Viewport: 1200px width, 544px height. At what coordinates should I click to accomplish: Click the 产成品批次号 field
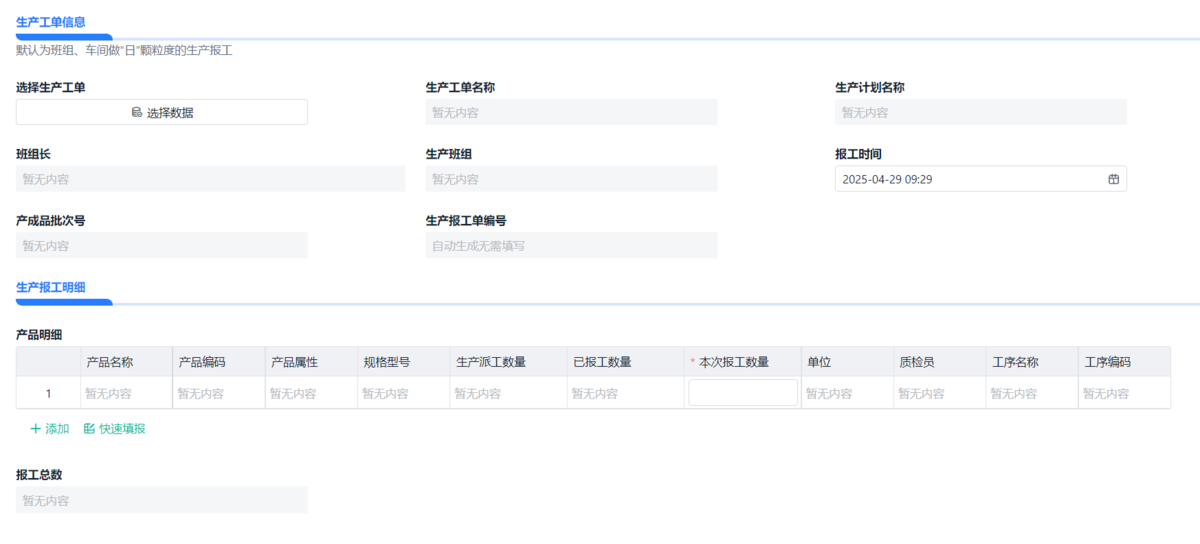coord(162,245)
